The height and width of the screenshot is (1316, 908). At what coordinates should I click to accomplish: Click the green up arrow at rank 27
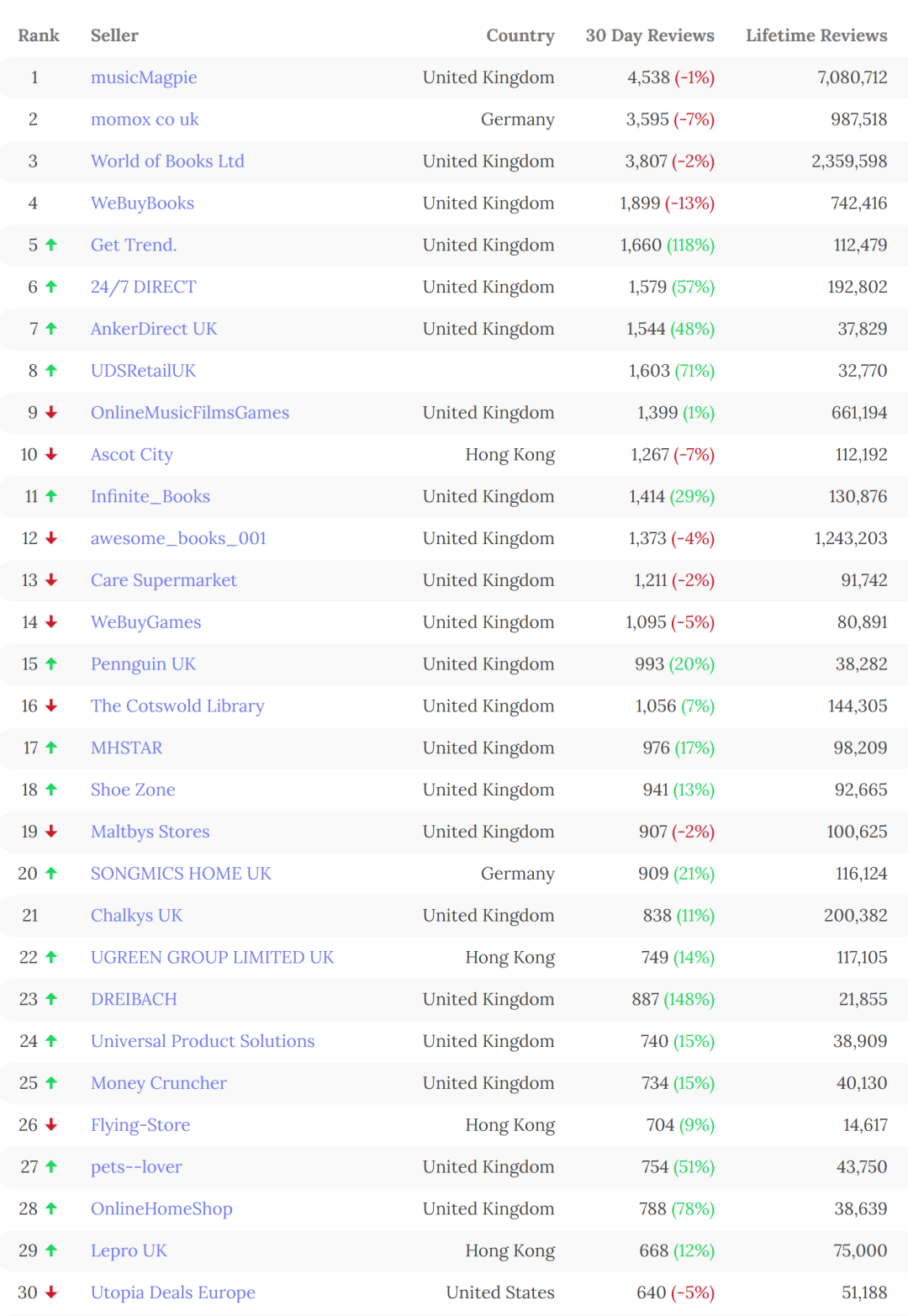point(51,1166)
